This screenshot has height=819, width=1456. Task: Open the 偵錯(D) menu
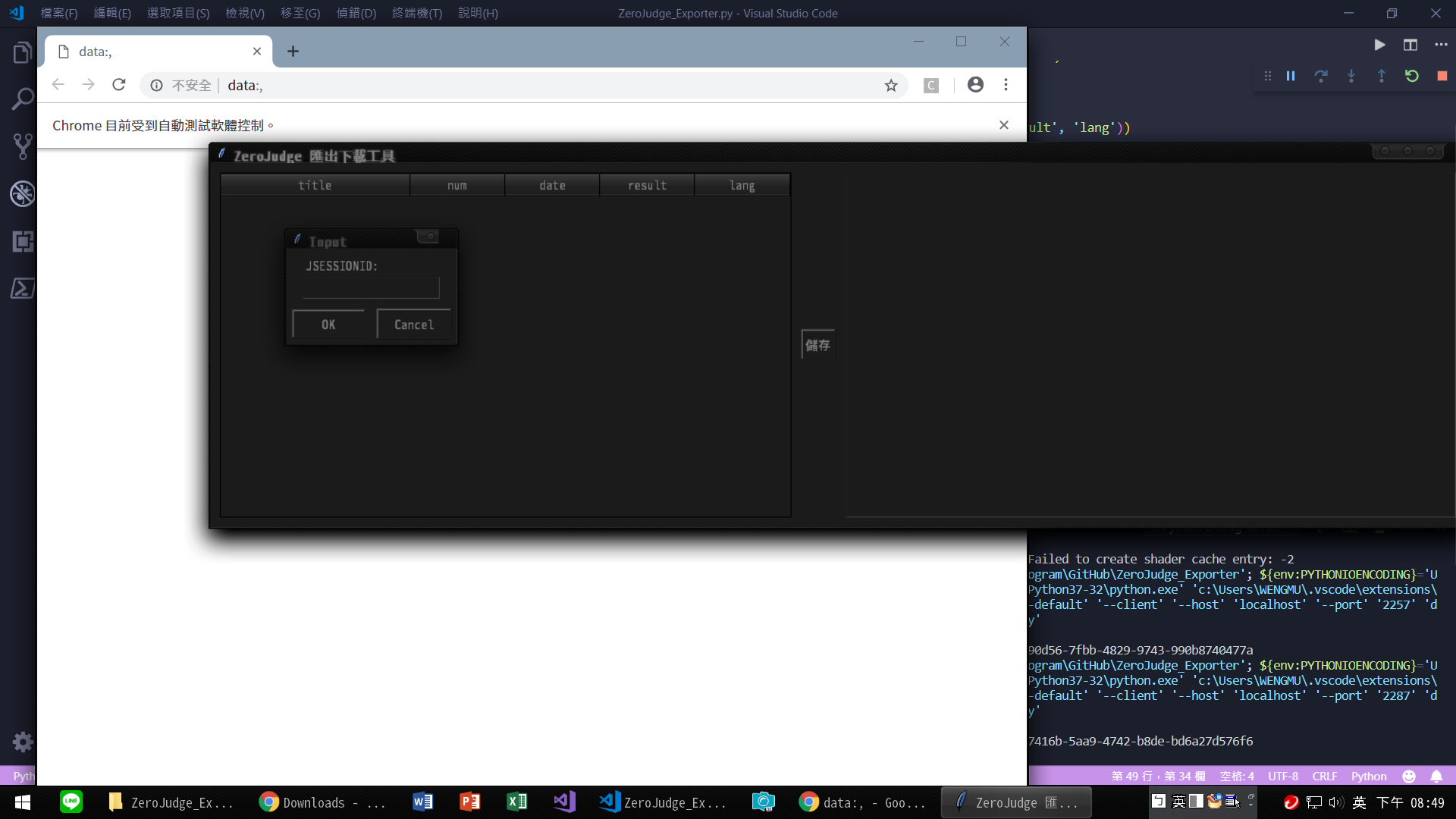356,13
